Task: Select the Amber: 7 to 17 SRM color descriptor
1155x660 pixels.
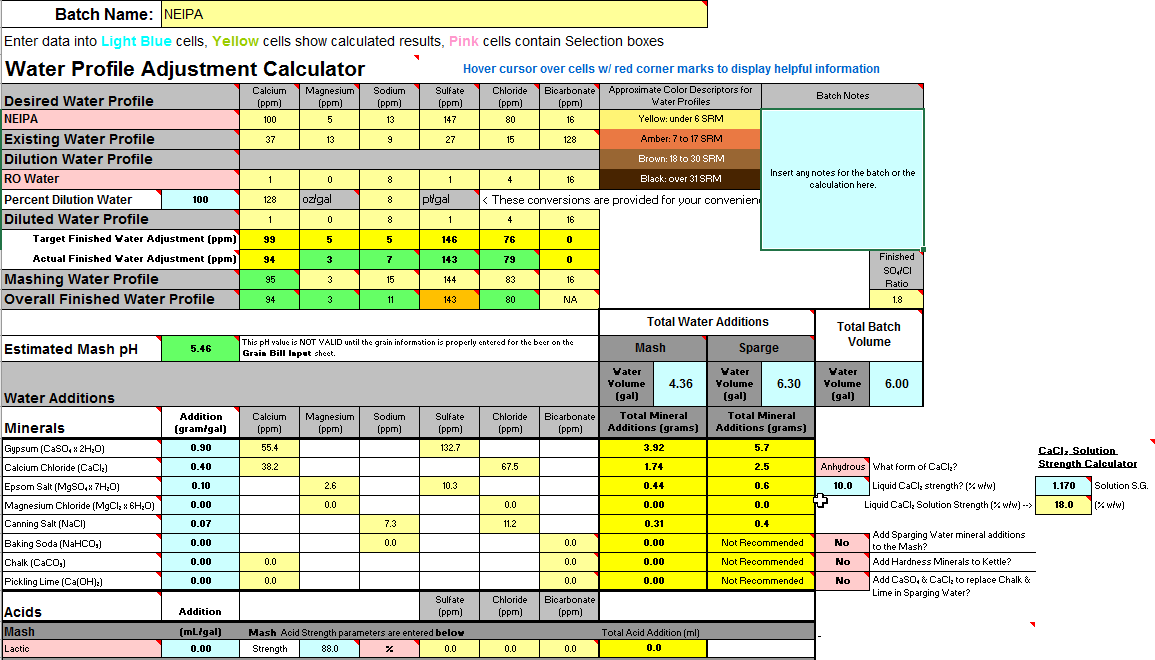Action: (x=680, y=139)
